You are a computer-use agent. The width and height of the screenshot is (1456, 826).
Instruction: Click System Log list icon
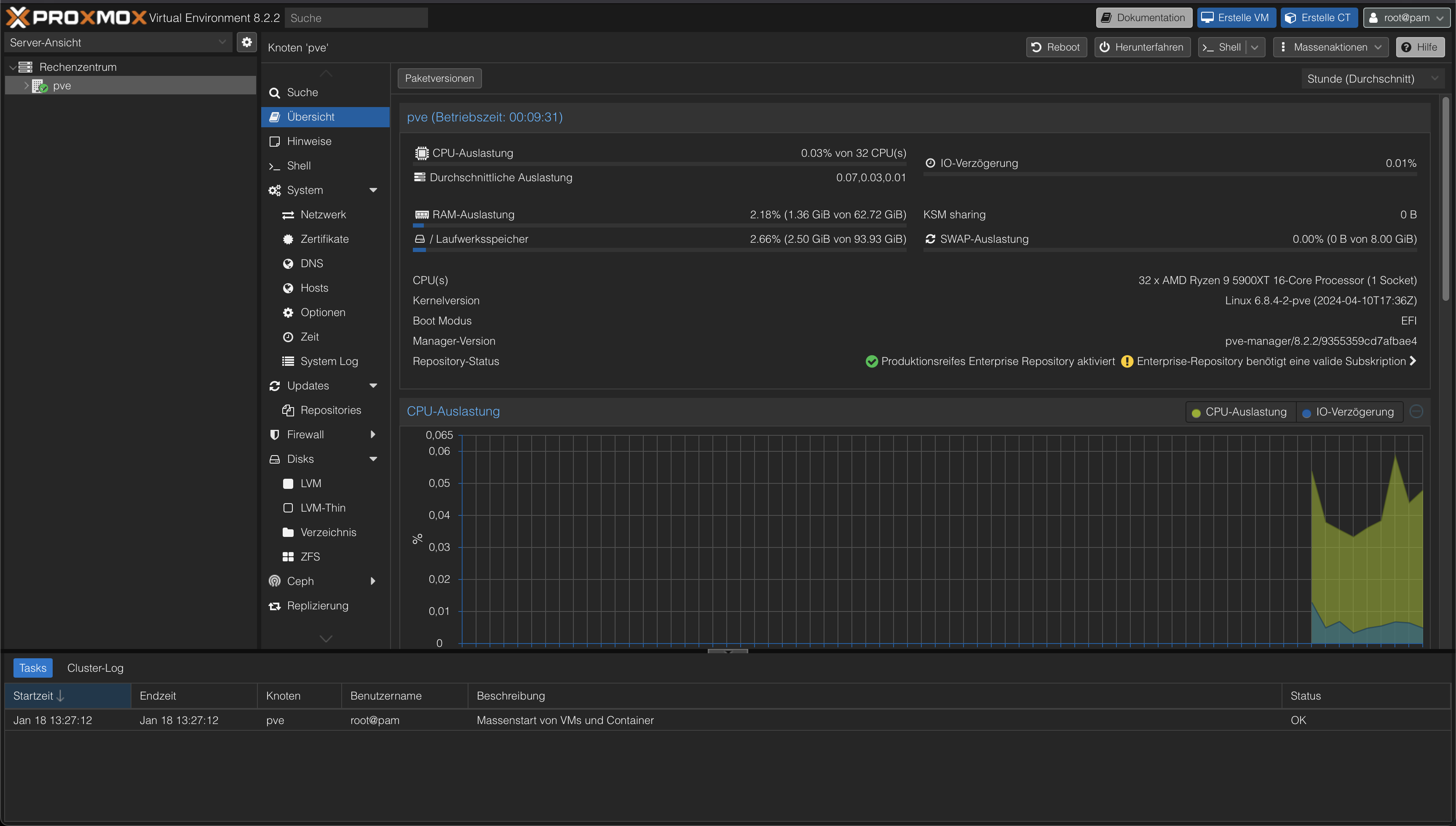(x=288, y=362)
